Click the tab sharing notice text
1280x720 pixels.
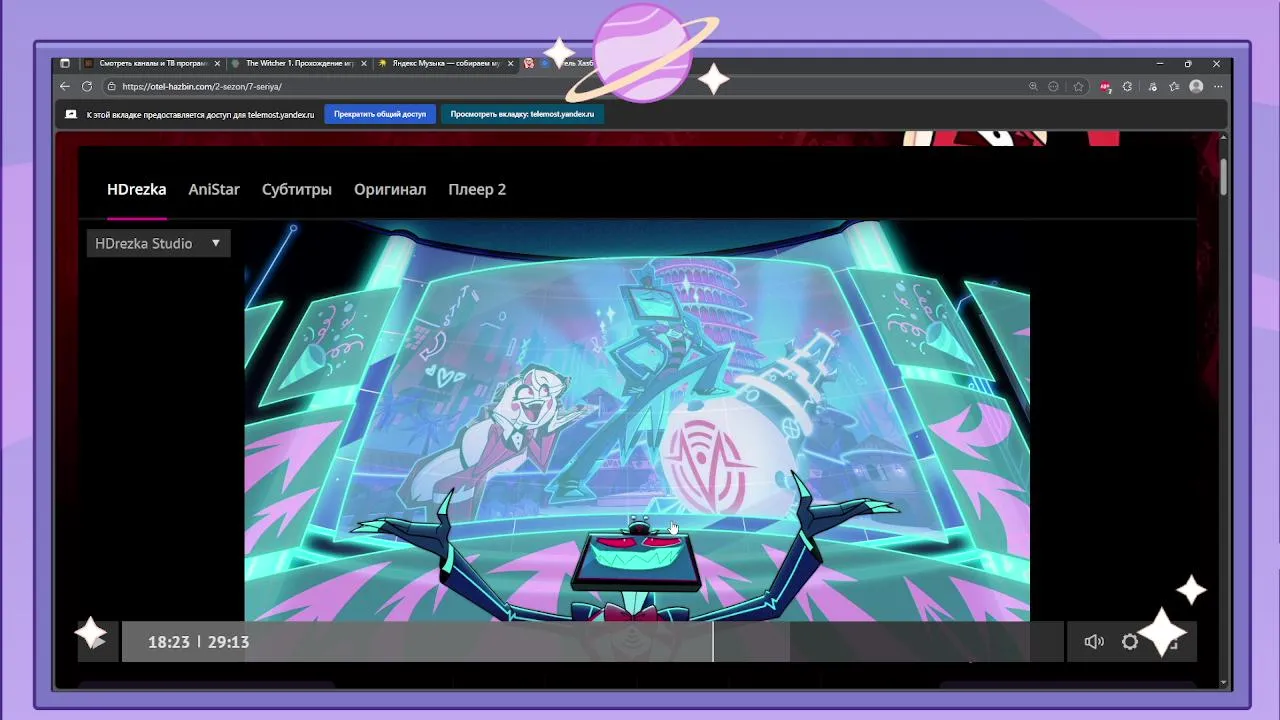200,114
